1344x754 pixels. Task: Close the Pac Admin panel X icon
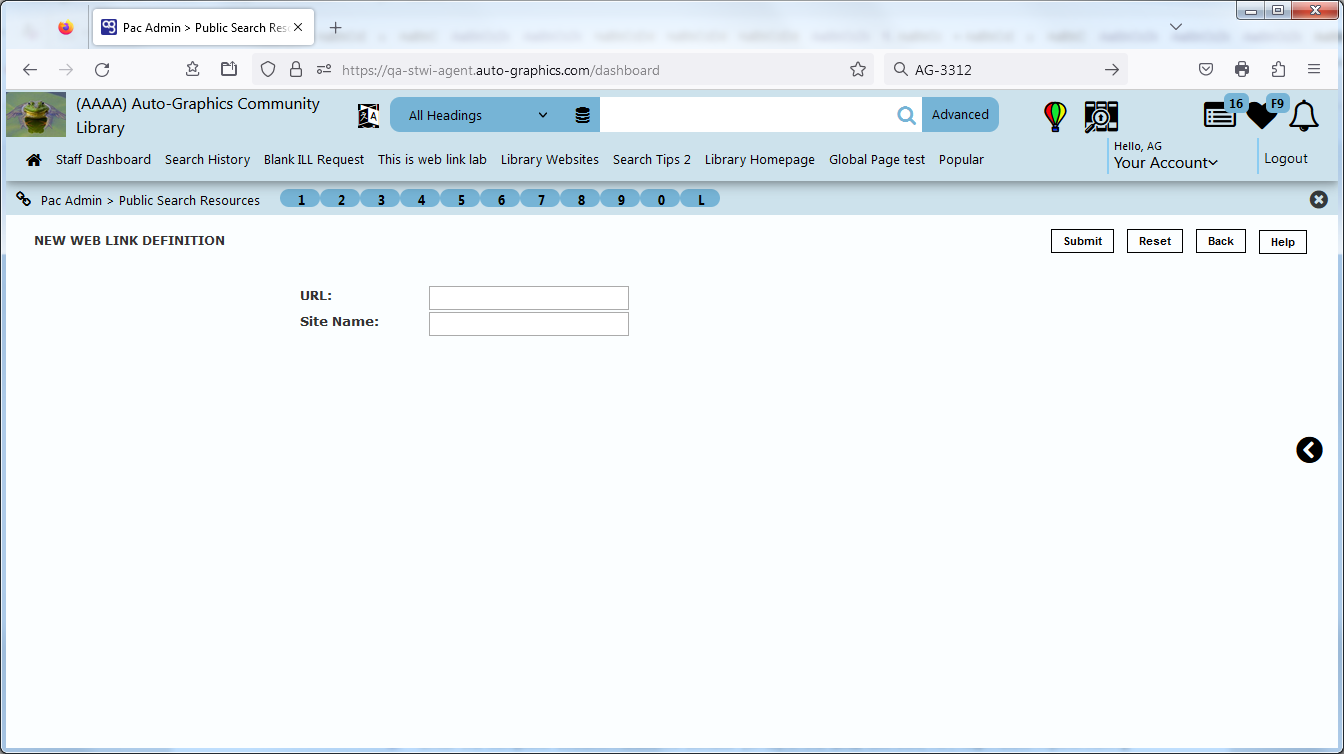1319,199
